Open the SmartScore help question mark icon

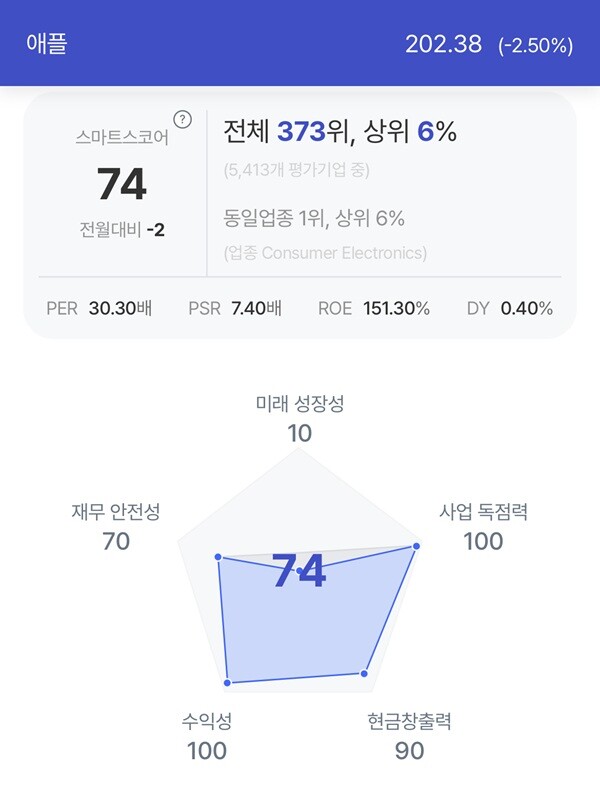coord(182,120)
